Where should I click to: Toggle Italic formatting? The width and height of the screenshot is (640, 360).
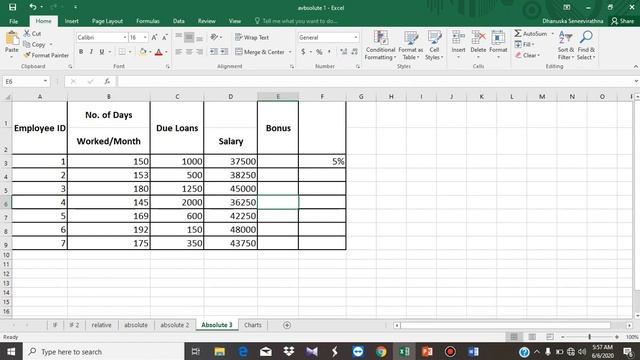pos(91,52)
